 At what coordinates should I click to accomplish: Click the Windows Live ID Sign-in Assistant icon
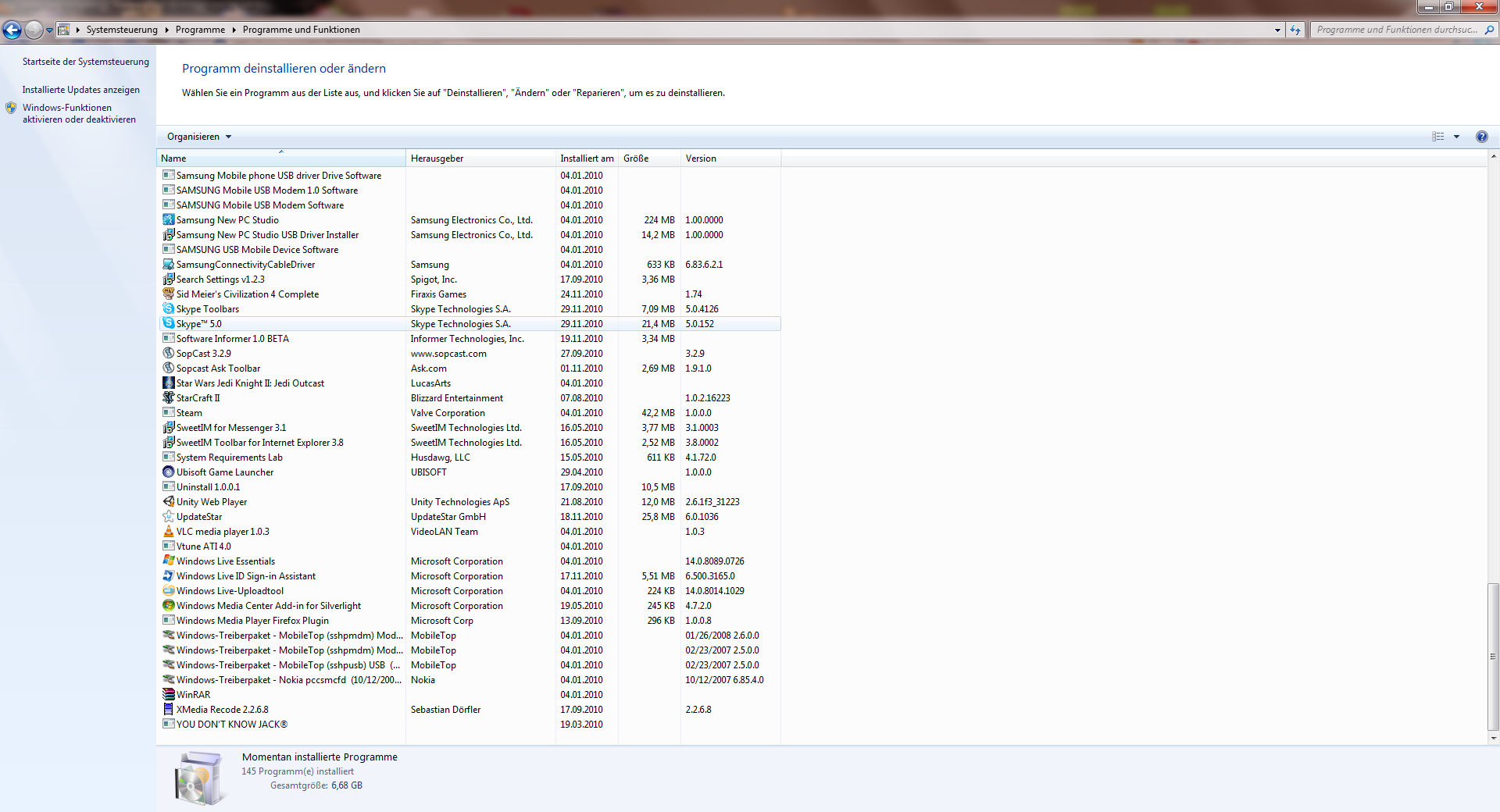pyautogui.click(x=168, y=575)
